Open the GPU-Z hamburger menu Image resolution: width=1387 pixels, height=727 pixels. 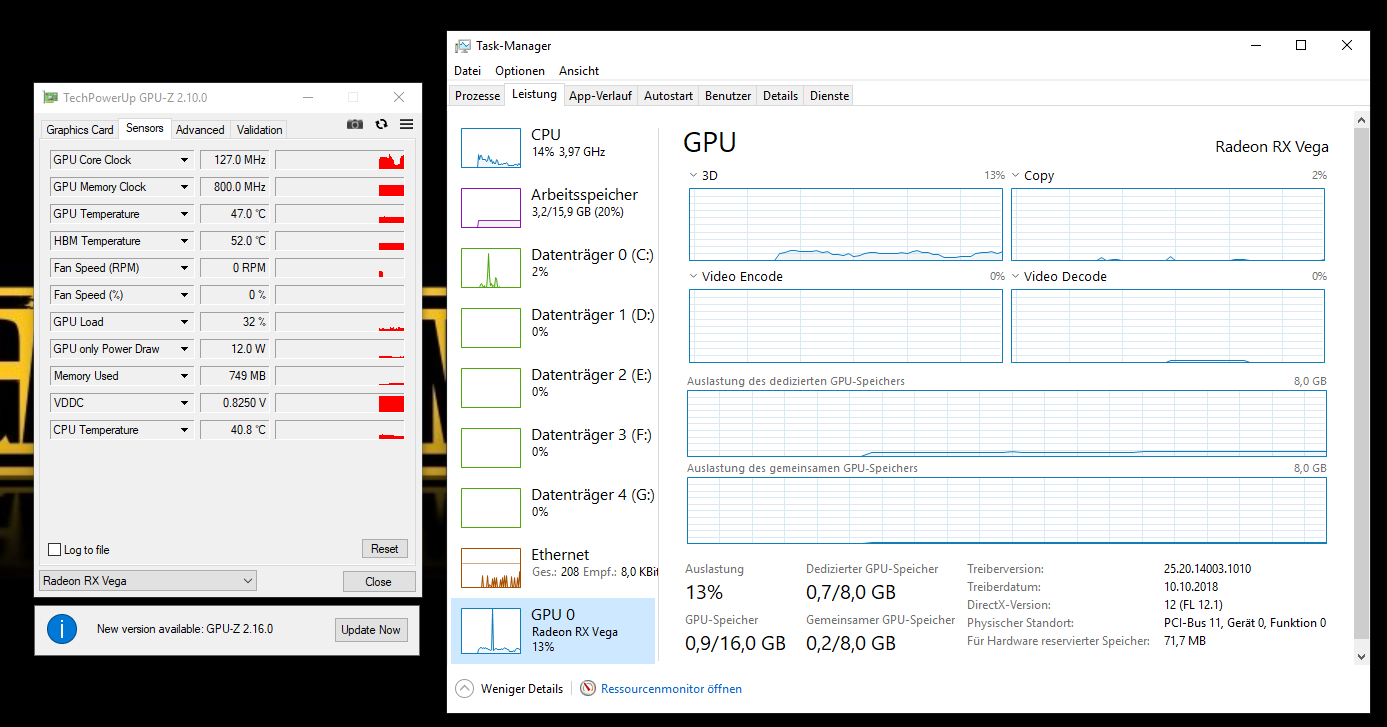[406, 124]
